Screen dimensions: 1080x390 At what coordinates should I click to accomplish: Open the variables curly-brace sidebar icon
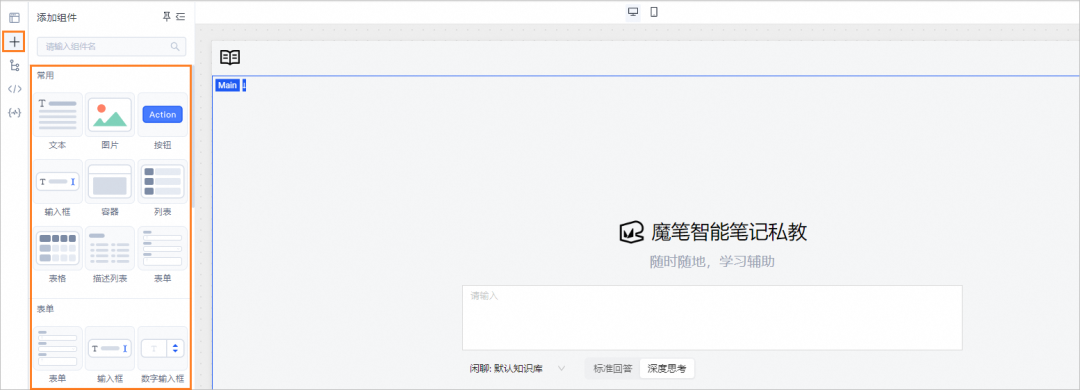(x=14, y=112)
